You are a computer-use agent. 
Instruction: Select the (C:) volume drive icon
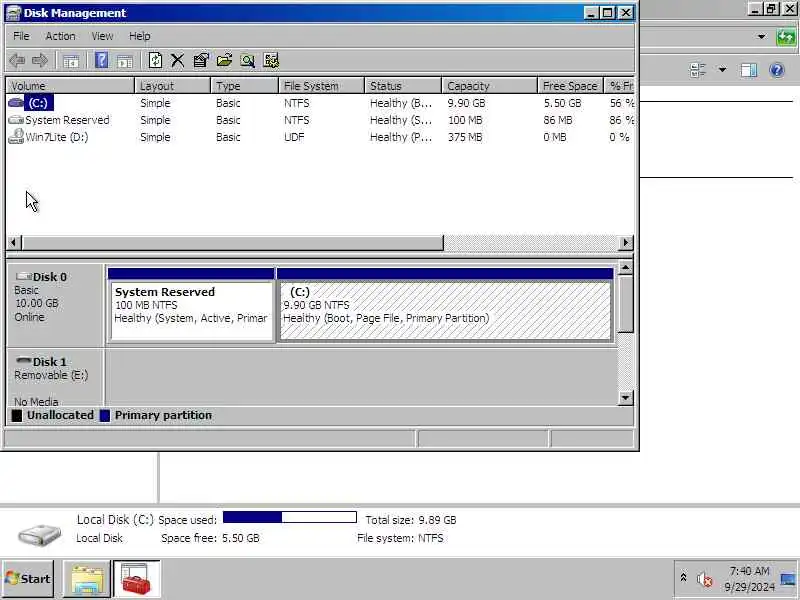(16, 103)
